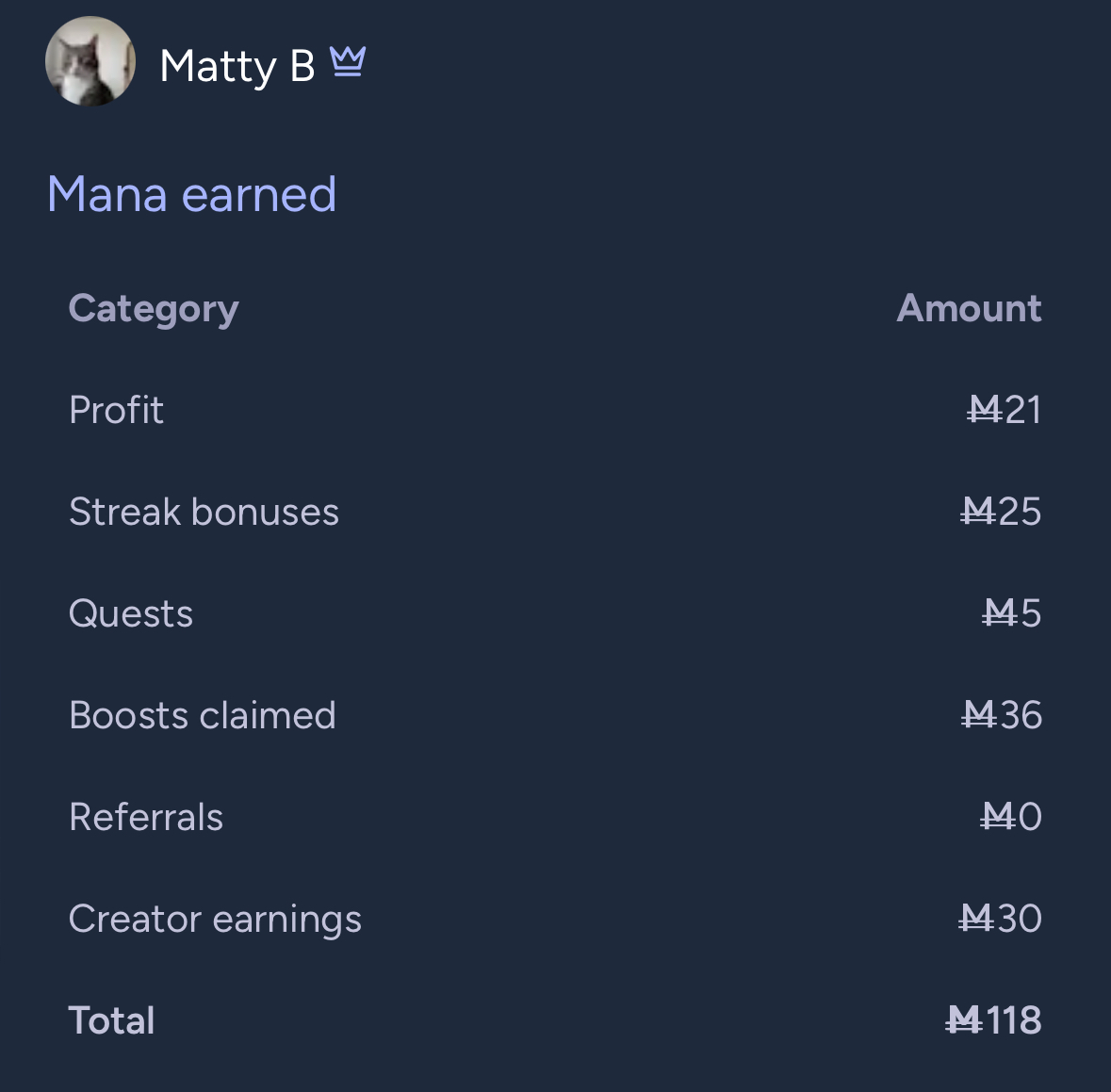Select the Mana earned heading
Viewport: 1111px width, 1092px height.
[x=191, y=194]
